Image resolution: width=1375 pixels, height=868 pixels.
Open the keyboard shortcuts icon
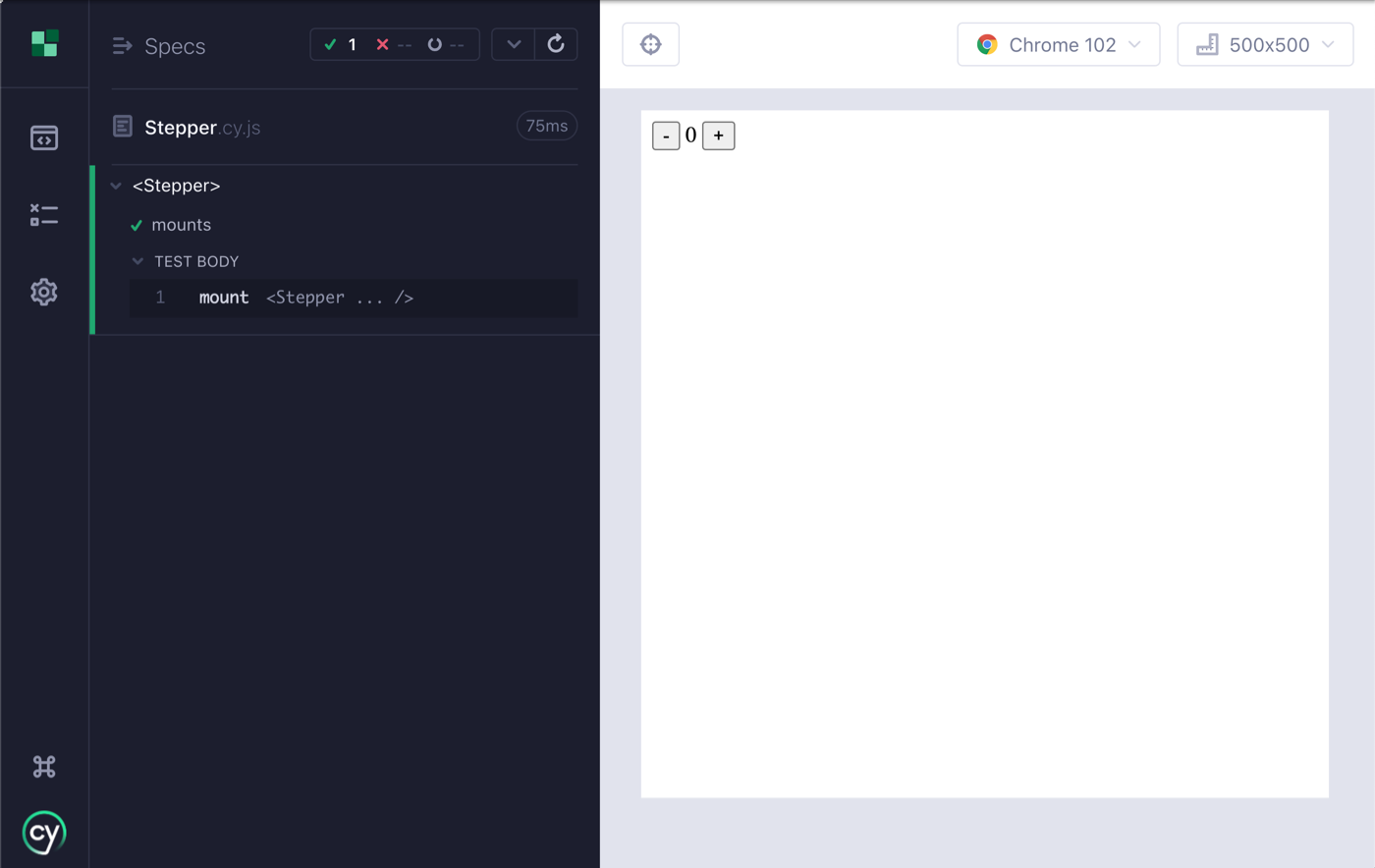tap(44, 767)
